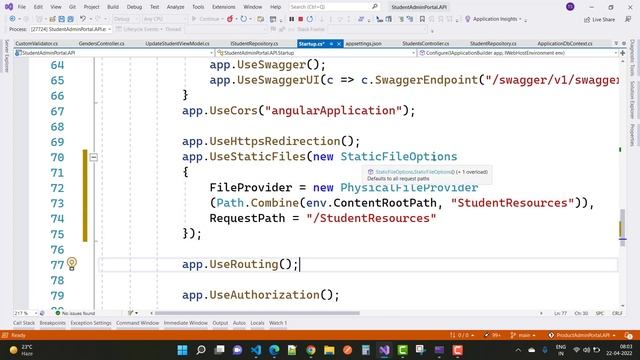Click the Undo arrow icon
Screen dimensions: 640x360
point(83,19)
